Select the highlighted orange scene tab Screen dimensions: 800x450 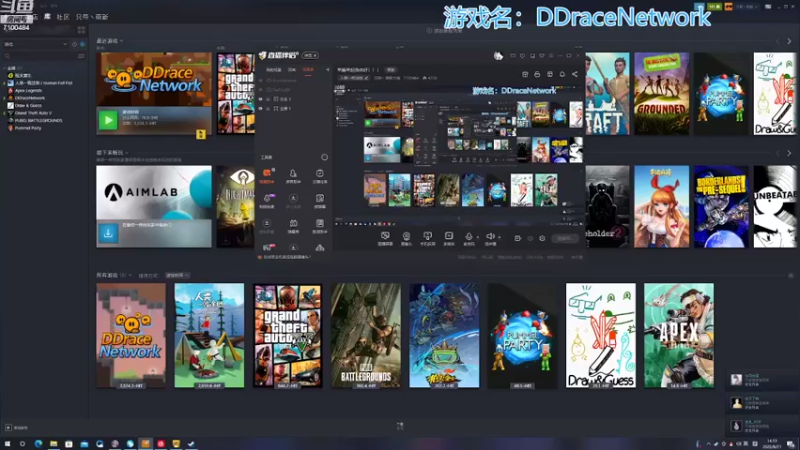308,69
